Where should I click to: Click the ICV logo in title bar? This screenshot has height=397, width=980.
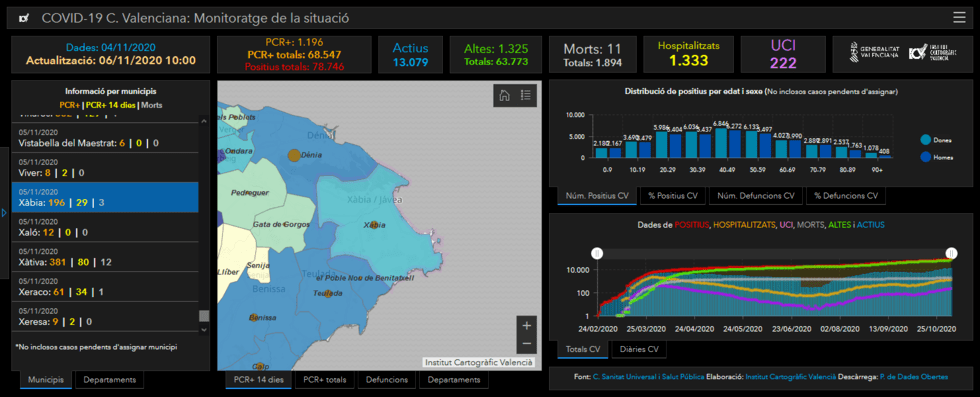24,19
